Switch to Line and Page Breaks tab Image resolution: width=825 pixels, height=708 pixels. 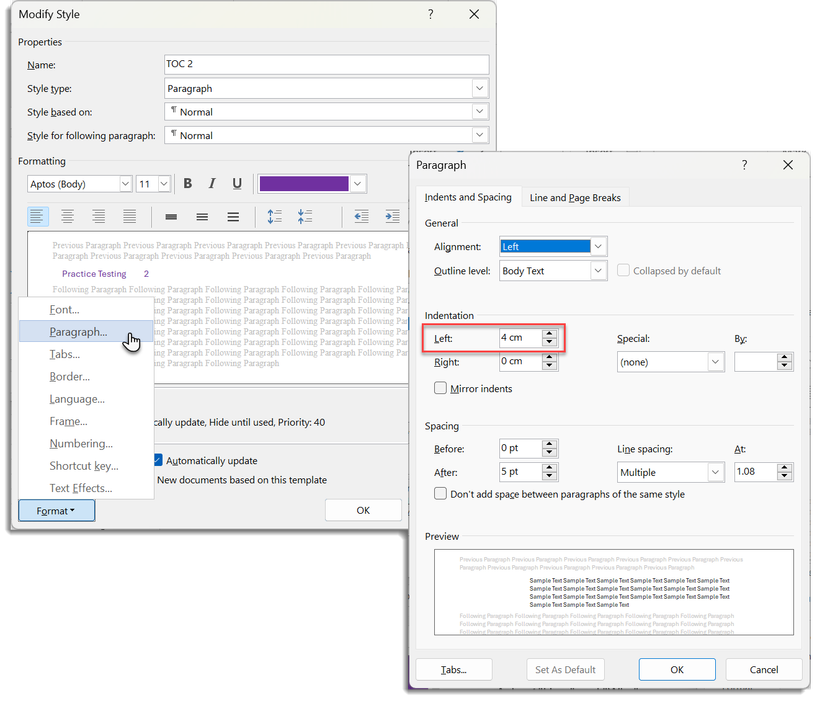point(575,197)
